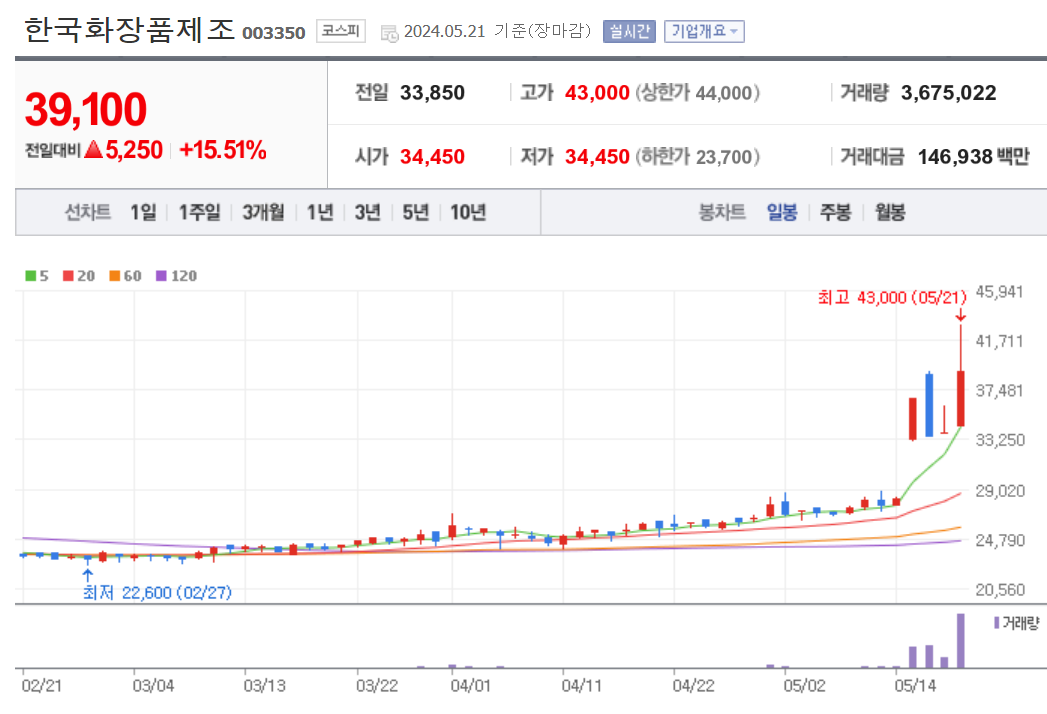Click the red up-triangle change indicator
1047x714 pixels.
[x=94, y=149]
